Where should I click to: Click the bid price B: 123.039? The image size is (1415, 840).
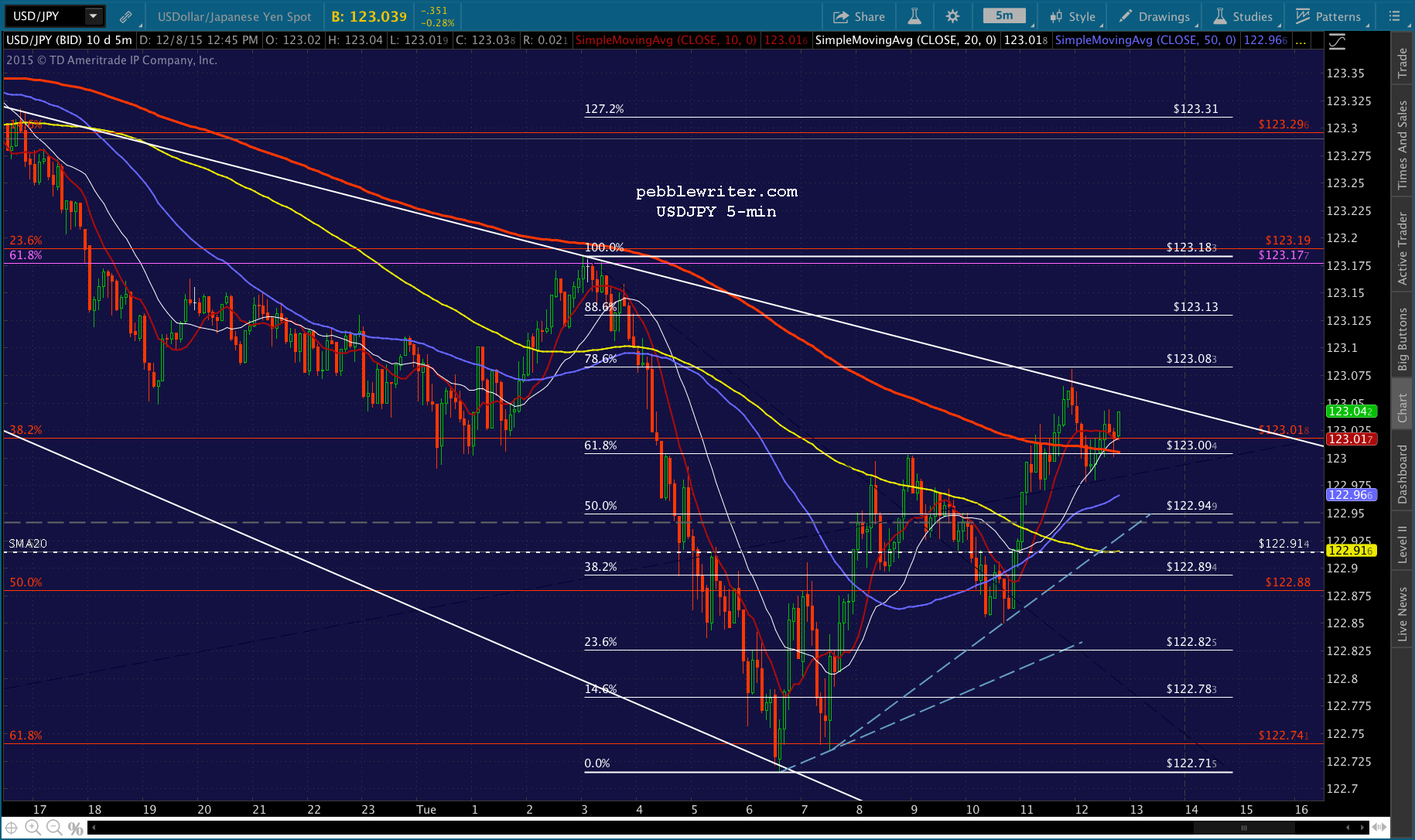click(x=369, y=16)
